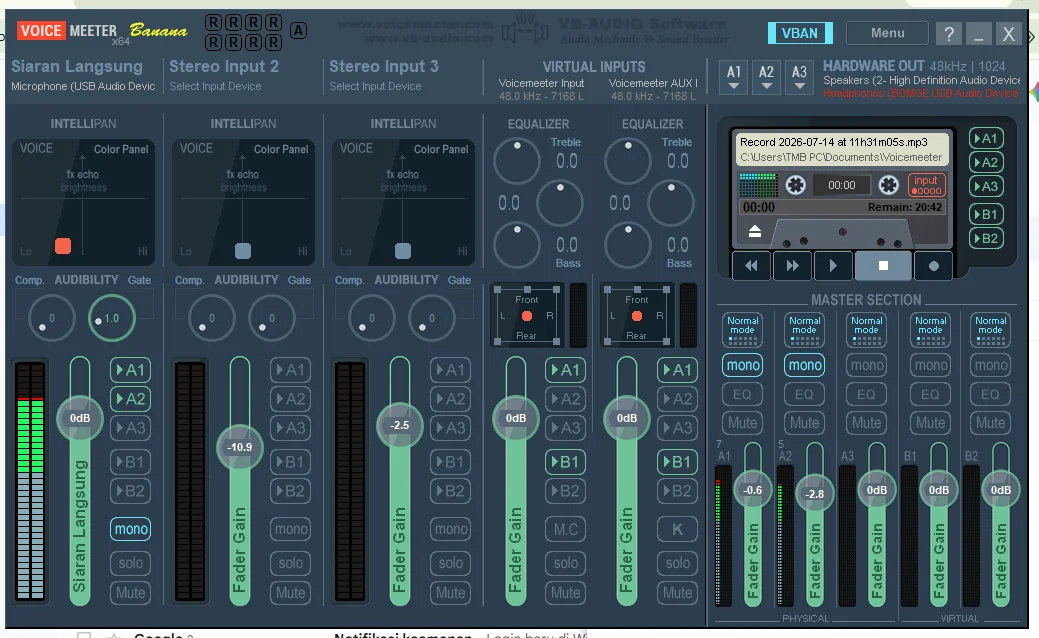Click the recorder input source indicator

(x=926, y=185)
